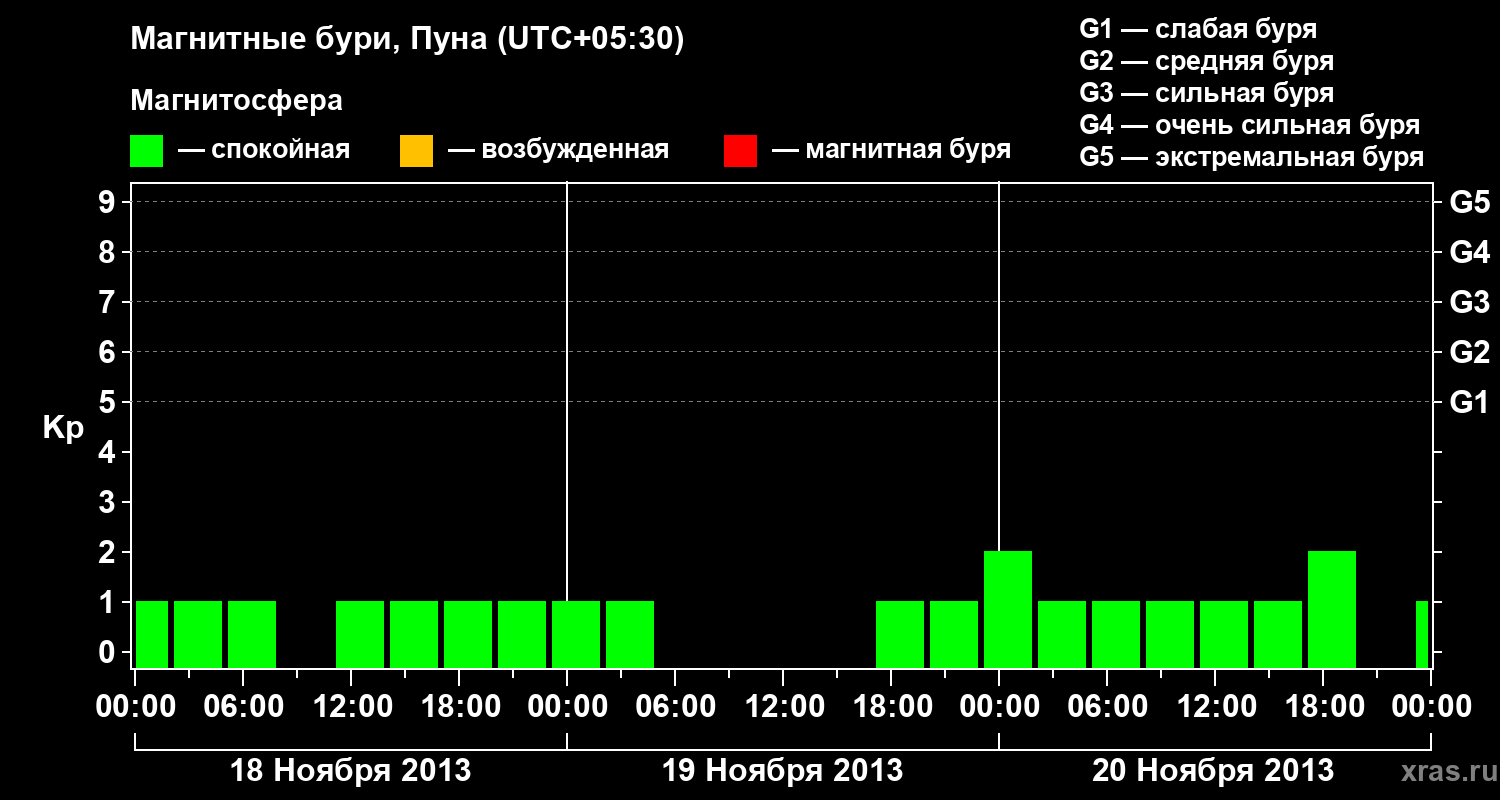Select the Kp 2 bar at 00:00 on 20 Ноября

pos(1008,609)
